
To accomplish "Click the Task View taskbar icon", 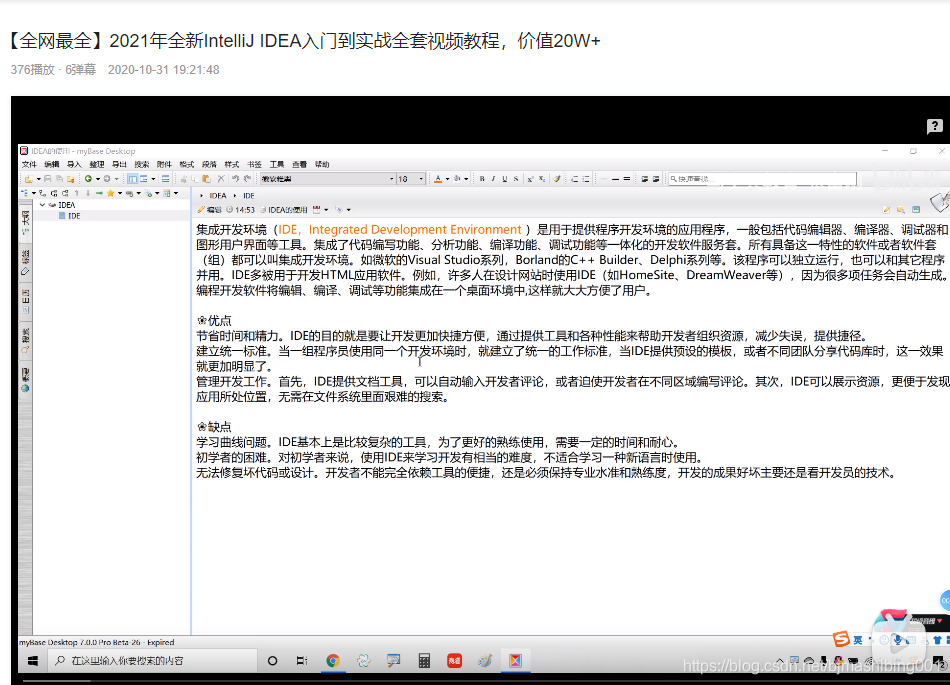I will [x=302, y=661].
